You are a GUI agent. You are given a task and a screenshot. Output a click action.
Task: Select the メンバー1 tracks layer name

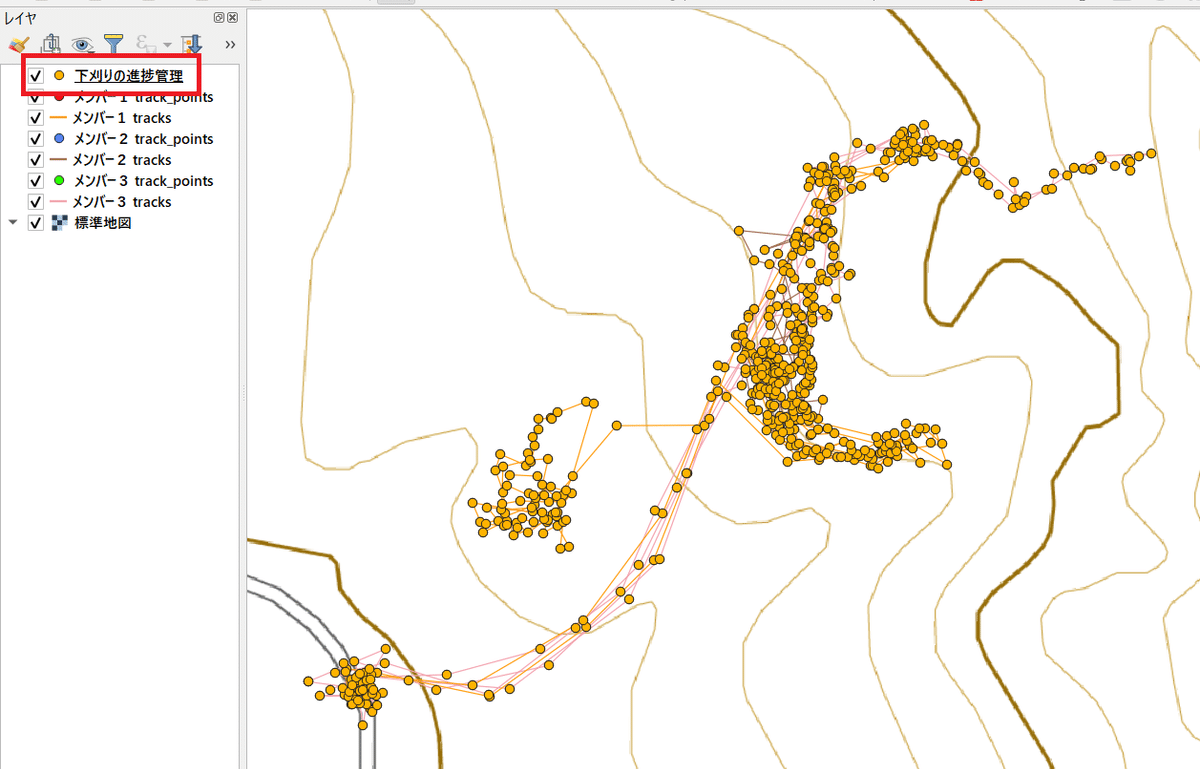[x=122, y=118]
